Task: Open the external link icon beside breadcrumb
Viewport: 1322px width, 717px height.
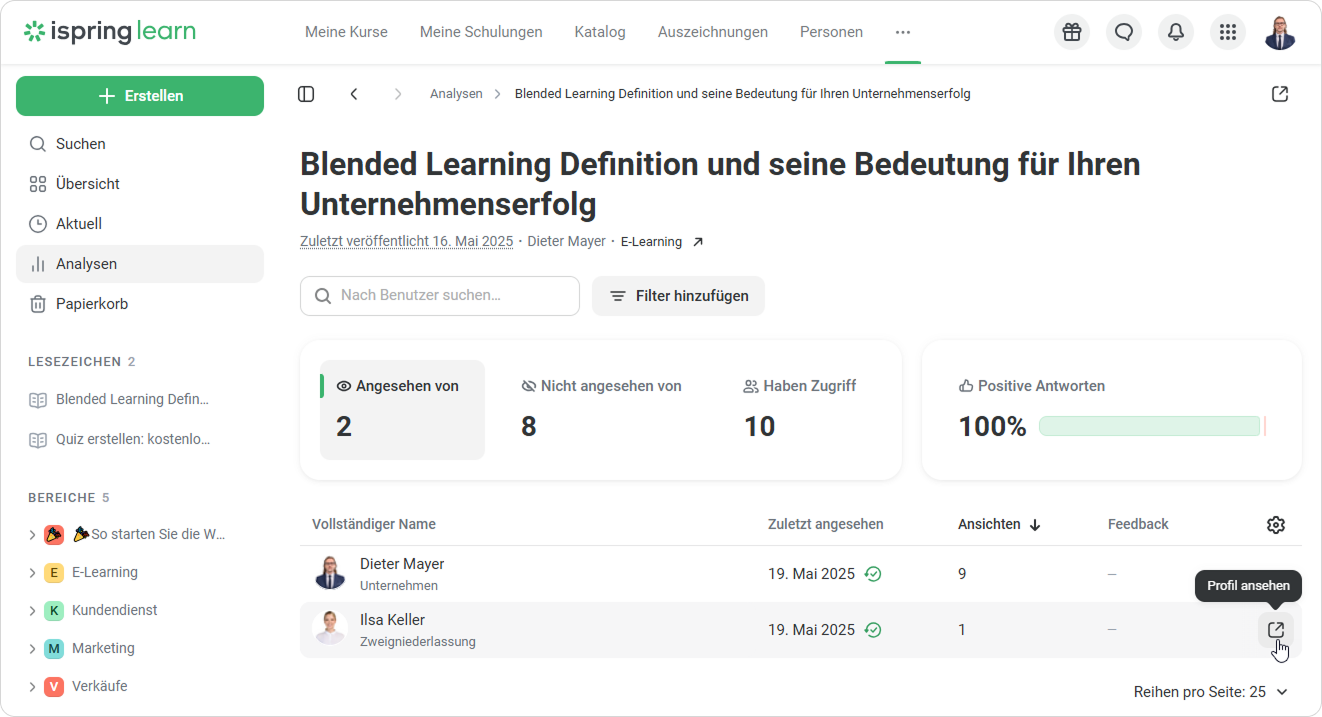Action: (x=1280, y=94)
